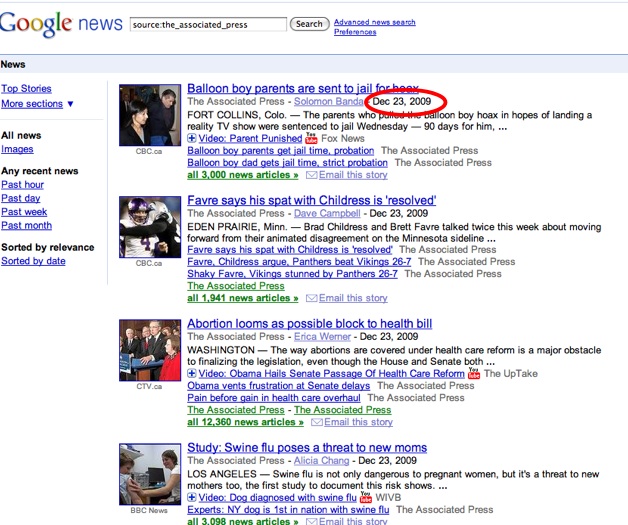Open Favre, Childress argue, Panthers beat Vikings
This screenshot has width=628, height=525.
(299, 262)
